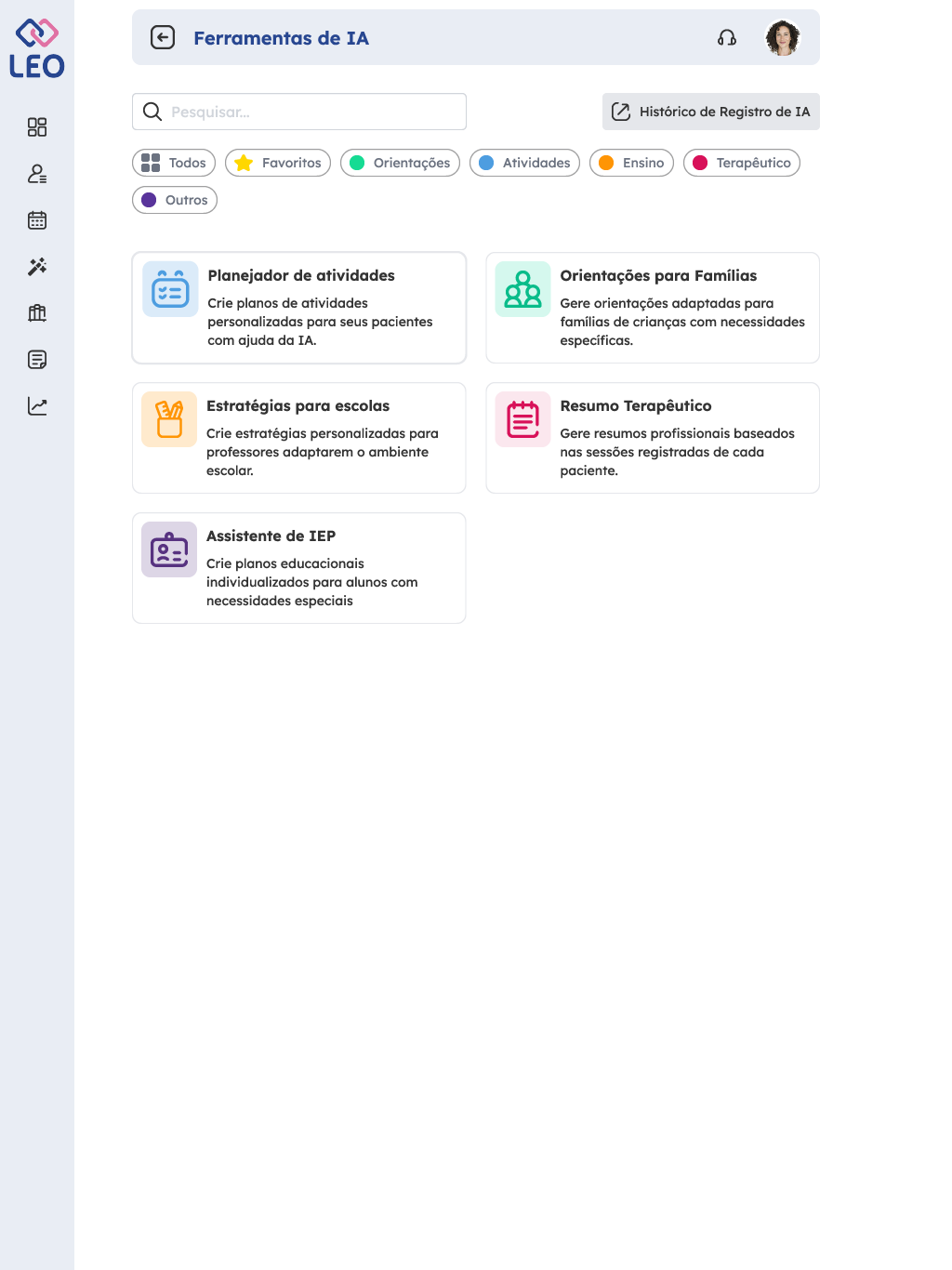
Task: Open the library building sidebar icon
Action: click(37, 313)
